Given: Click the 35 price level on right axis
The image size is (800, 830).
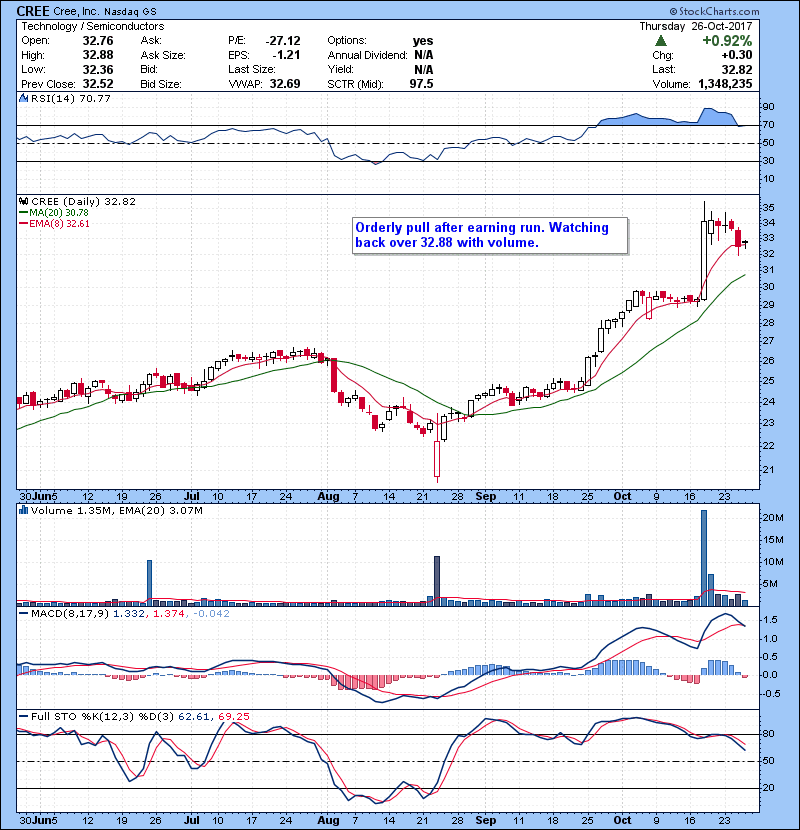Looking at the screenshot, I should point(768,208).
